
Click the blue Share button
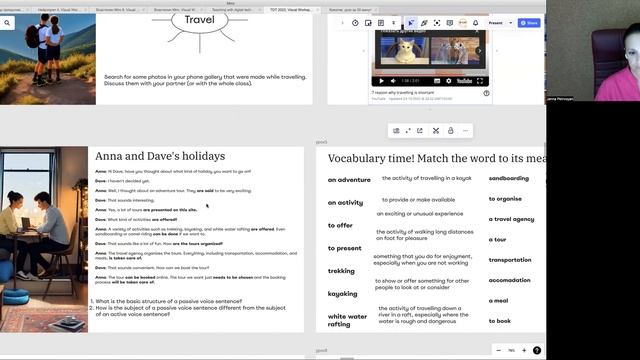529,23
